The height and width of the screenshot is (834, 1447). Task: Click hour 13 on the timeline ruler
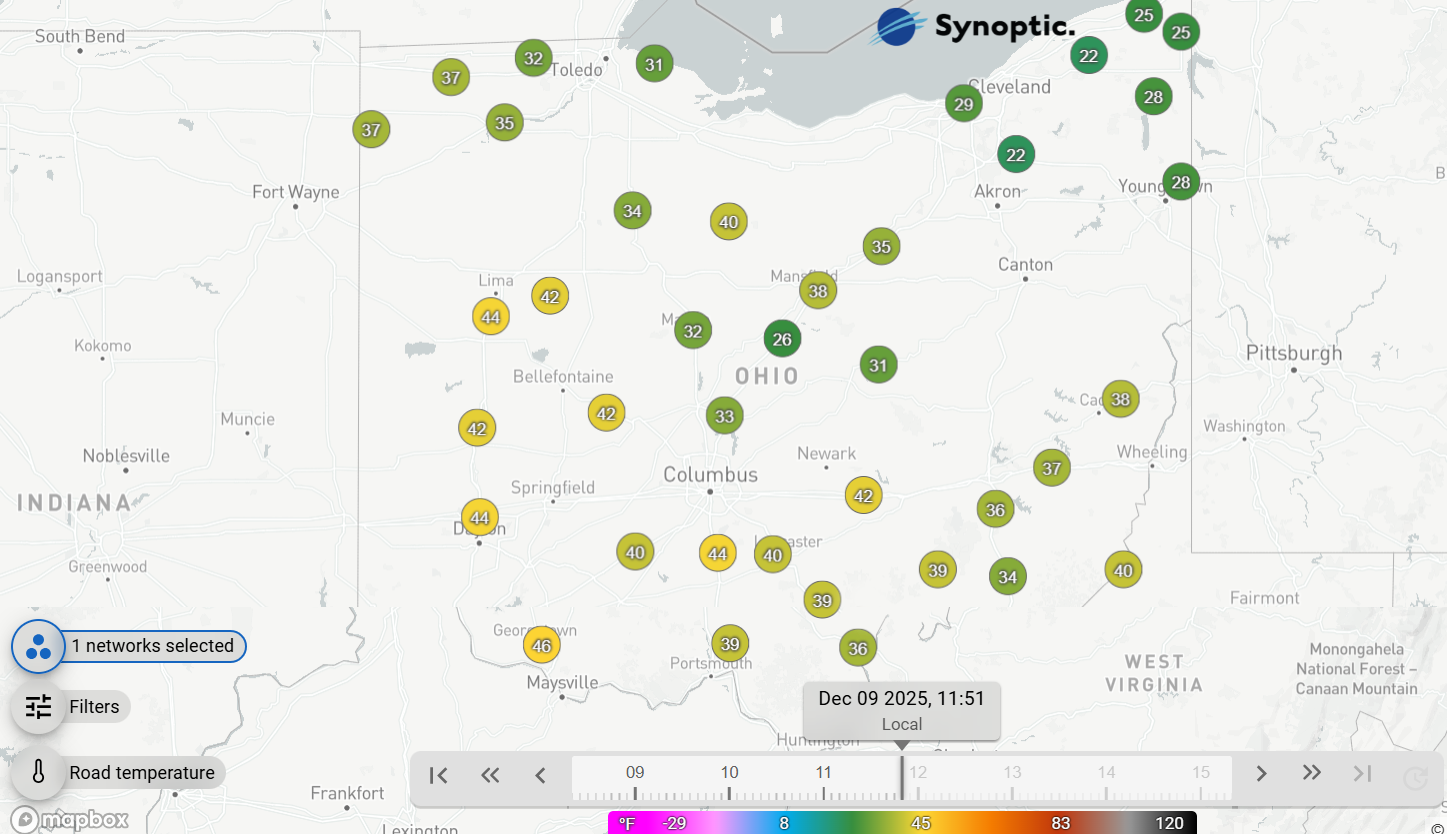[x=1012, y=772]
